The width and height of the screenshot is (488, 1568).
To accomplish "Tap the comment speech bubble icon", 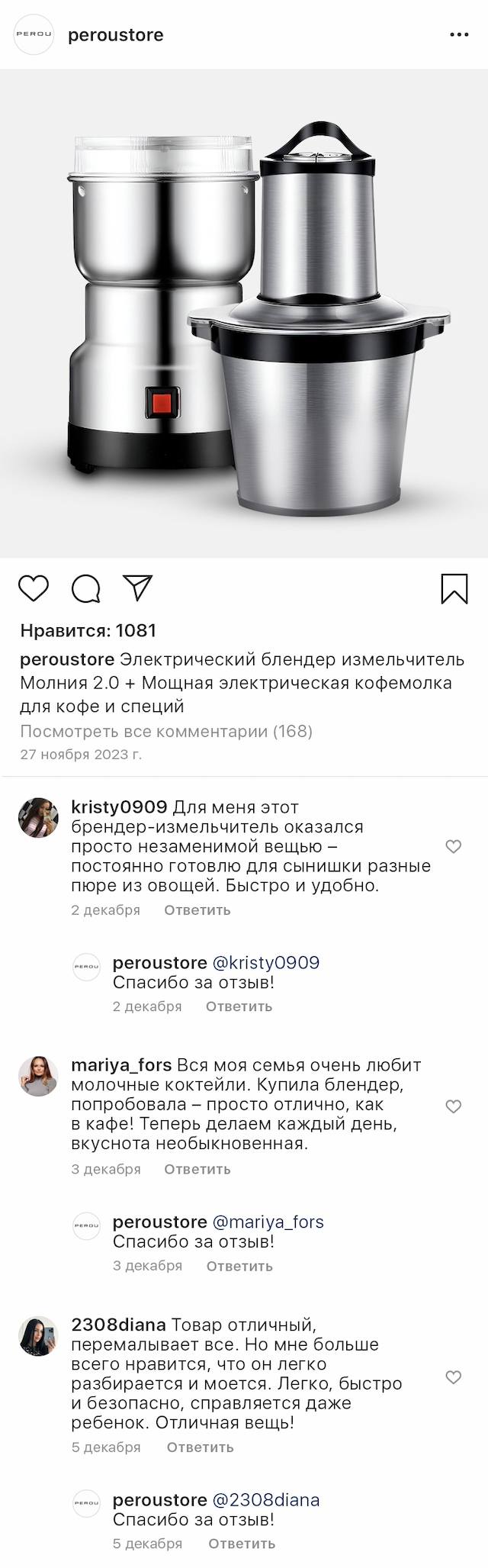I will point(86,588).
